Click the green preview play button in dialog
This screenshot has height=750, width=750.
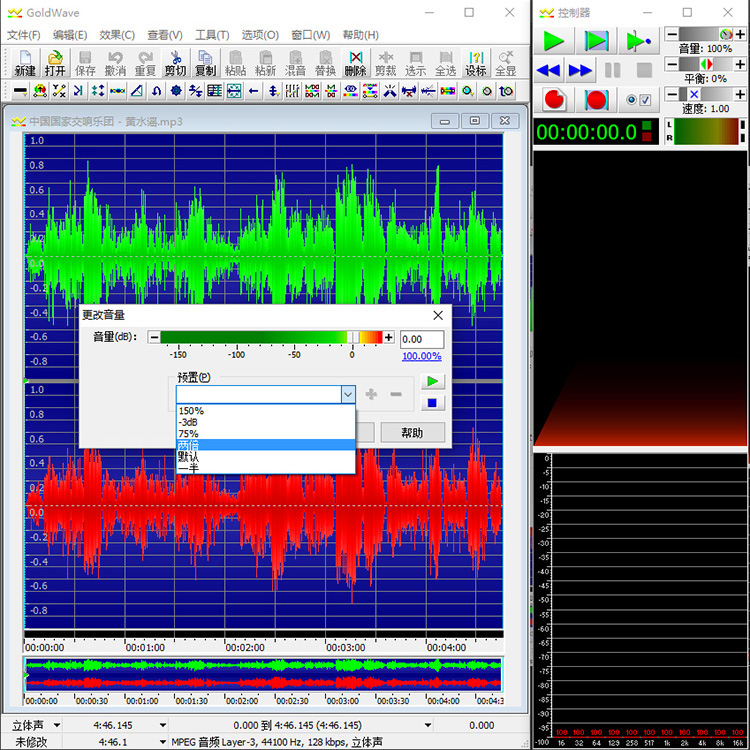tap(432, 381)
